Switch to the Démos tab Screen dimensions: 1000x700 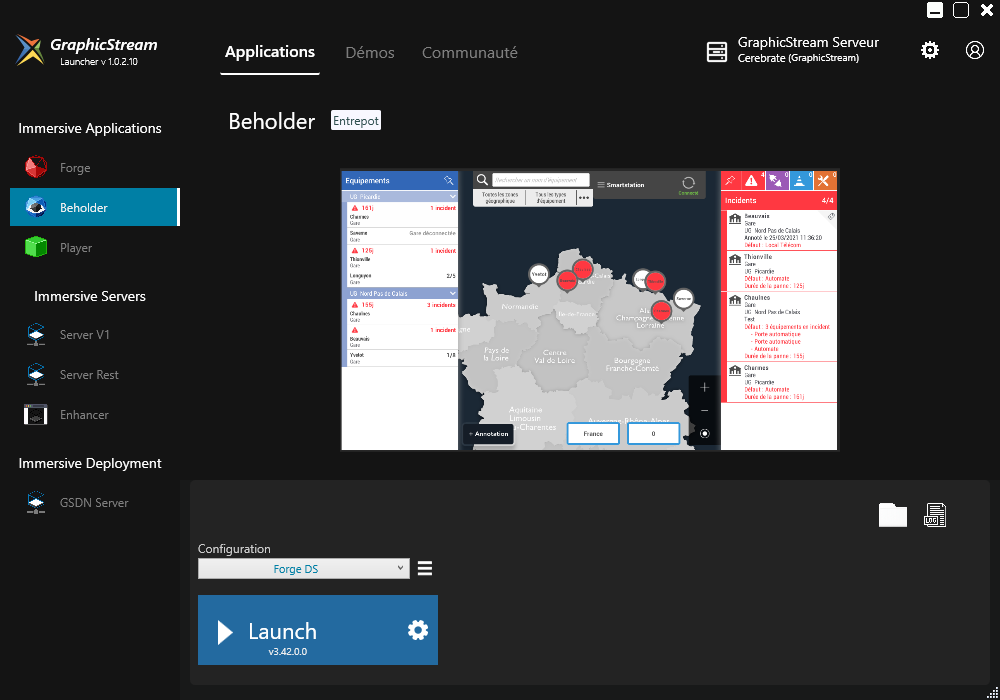370,53
